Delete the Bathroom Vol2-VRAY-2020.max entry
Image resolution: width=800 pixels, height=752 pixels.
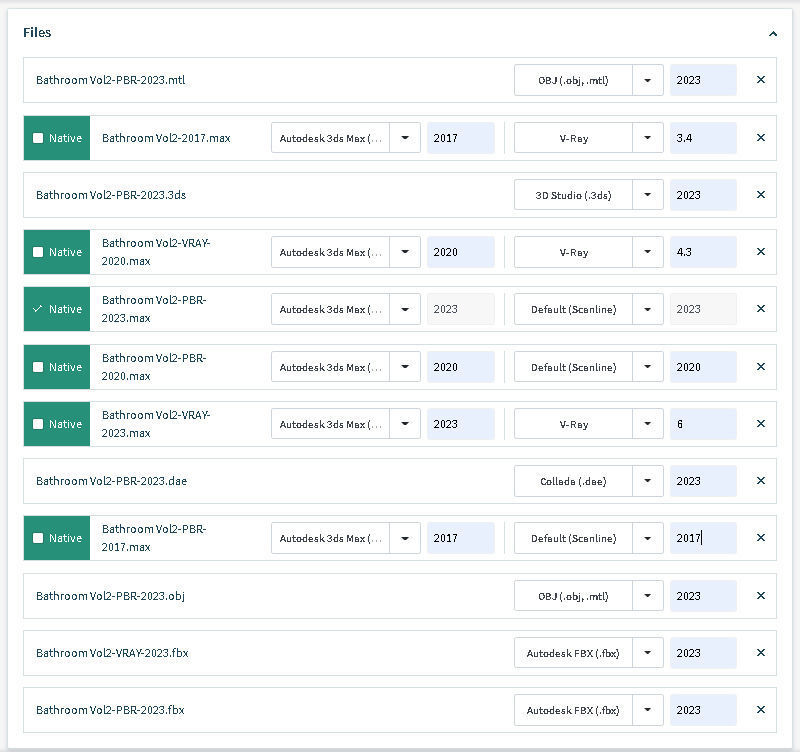760,252
